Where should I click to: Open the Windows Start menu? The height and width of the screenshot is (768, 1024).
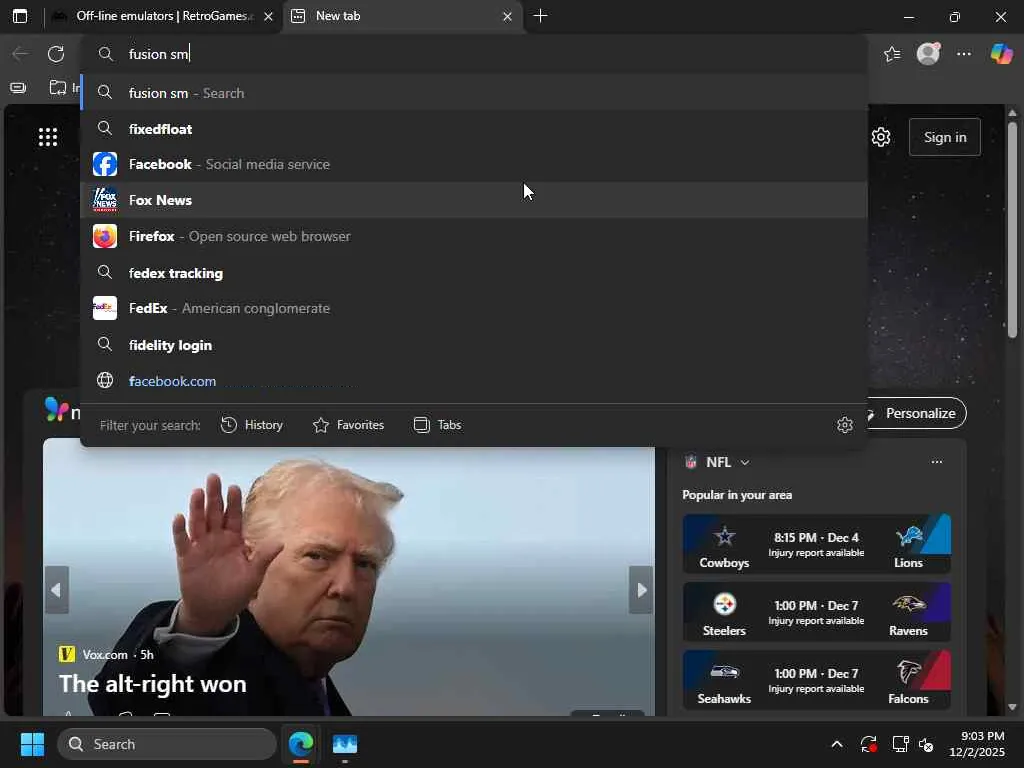pos(32,744)
